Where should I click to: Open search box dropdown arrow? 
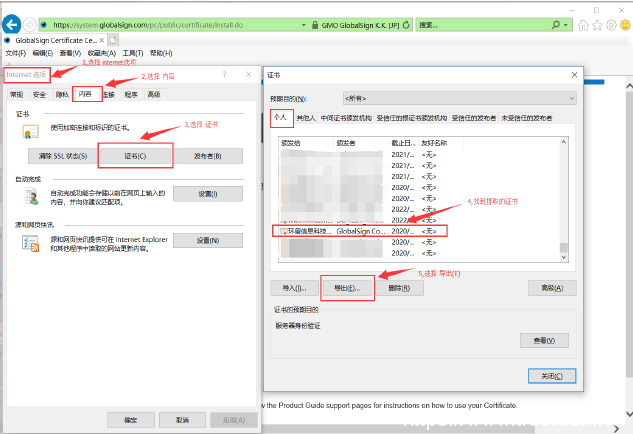tap(566, 25)
